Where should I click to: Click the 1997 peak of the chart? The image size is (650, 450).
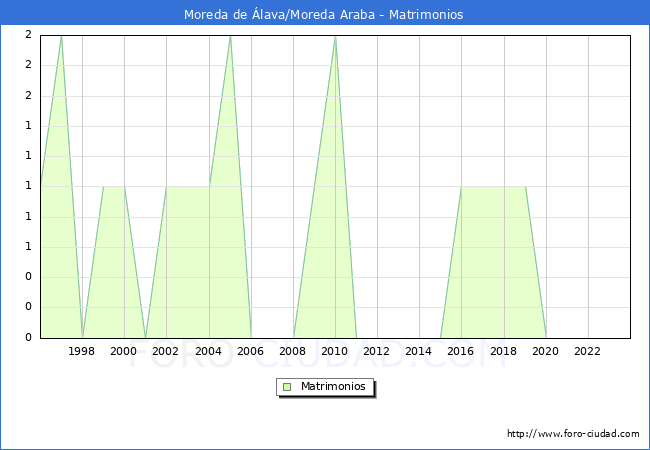(x=61, y=36)
